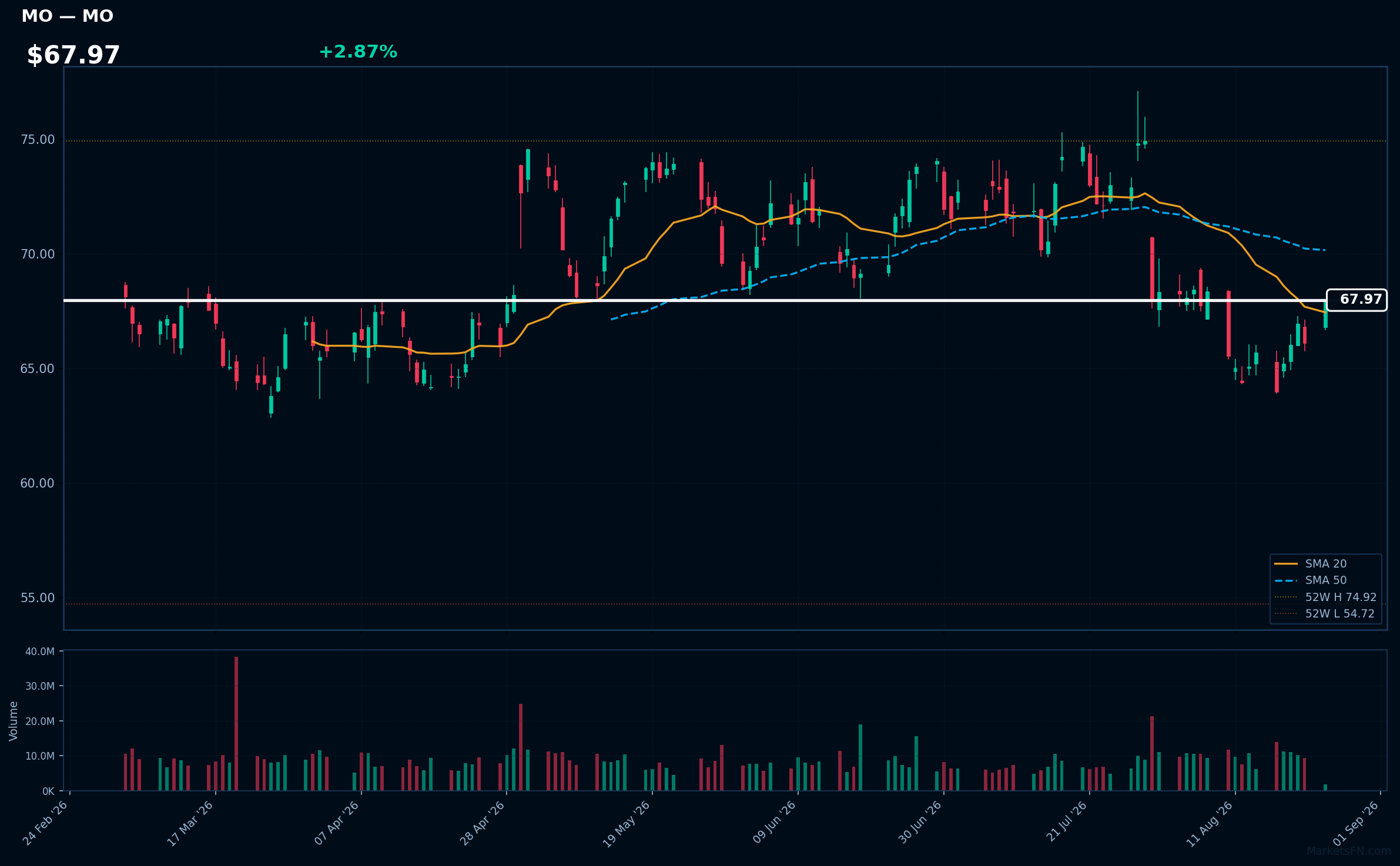Image resolution: width=1400 pixels, height=866 pixels.
Task: Click the short last green volume bar
Action: click(1325, 787)
